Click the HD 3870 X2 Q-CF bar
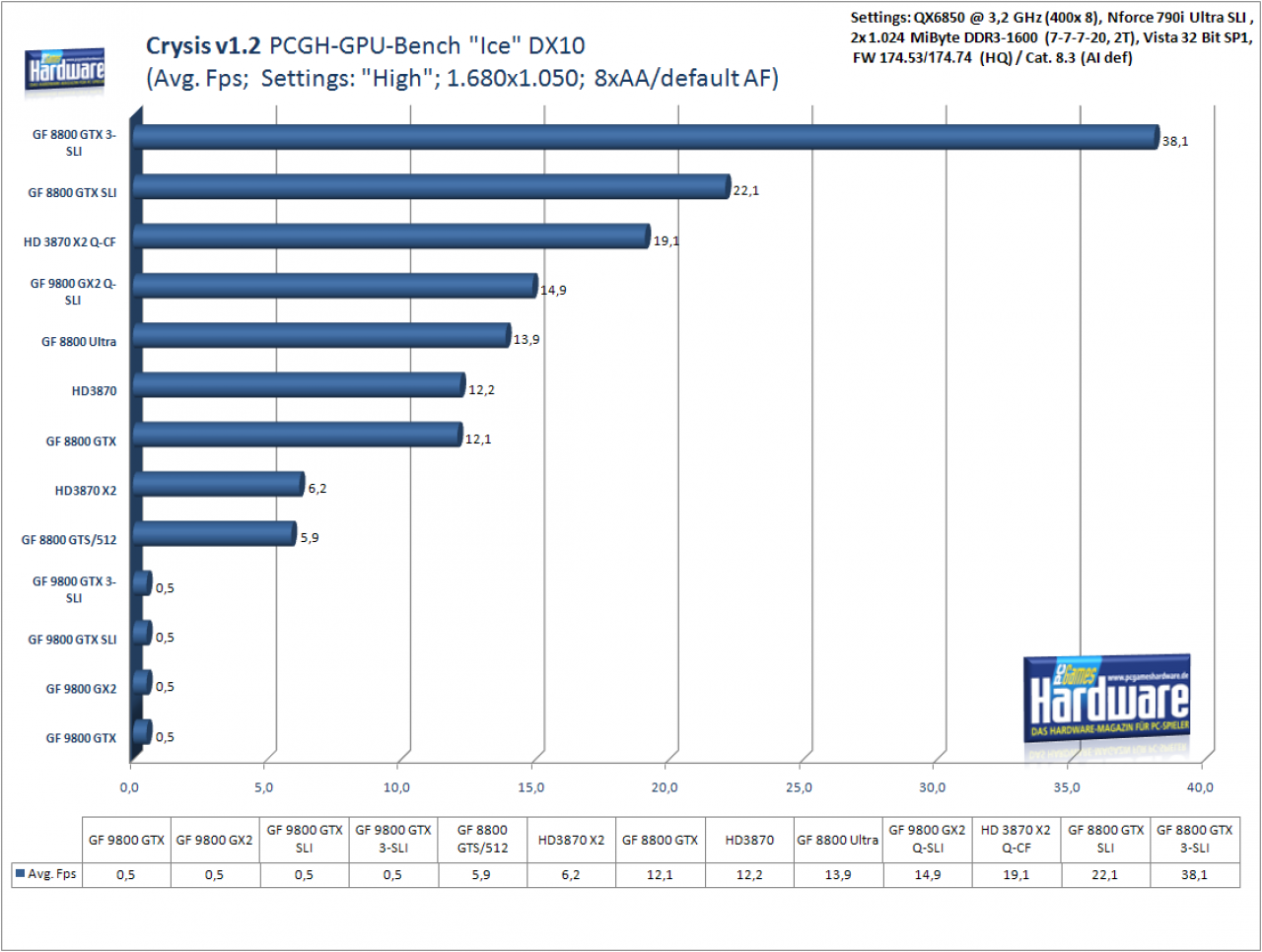 point(391,237)
